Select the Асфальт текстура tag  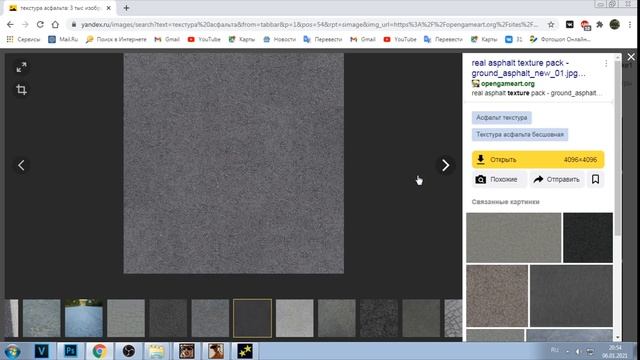(502, 118)
